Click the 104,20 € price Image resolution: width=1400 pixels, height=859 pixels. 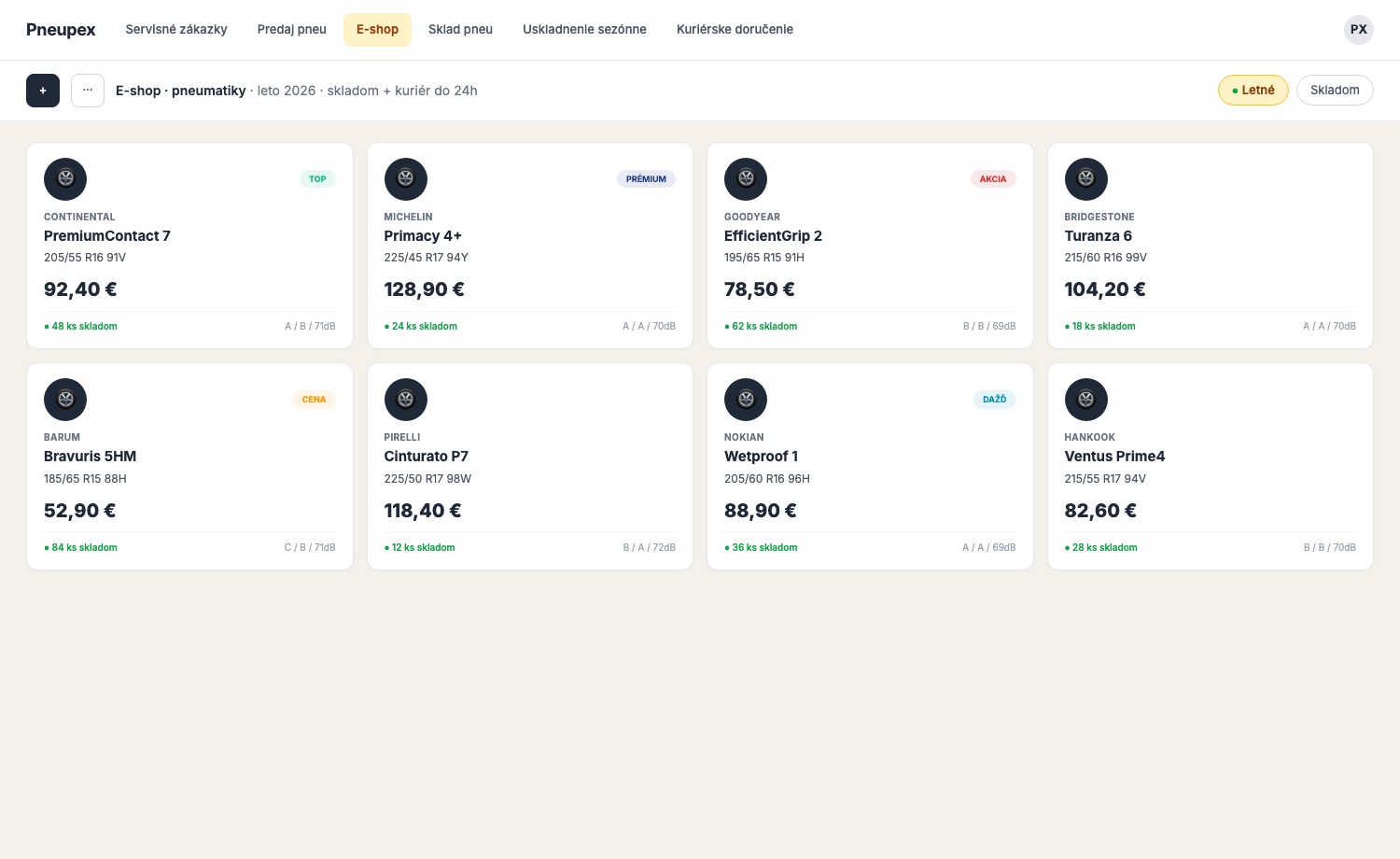click(1105, 289)
